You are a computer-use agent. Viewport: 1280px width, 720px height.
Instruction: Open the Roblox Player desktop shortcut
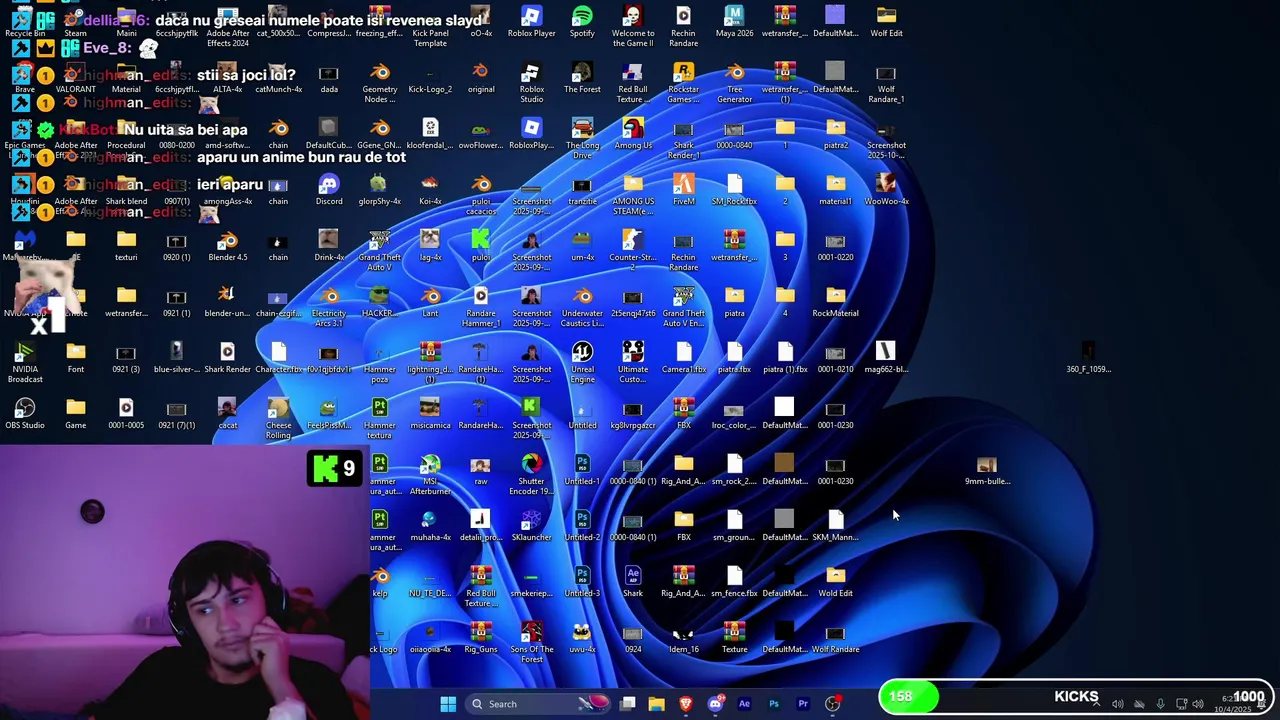tap(531, 22)
